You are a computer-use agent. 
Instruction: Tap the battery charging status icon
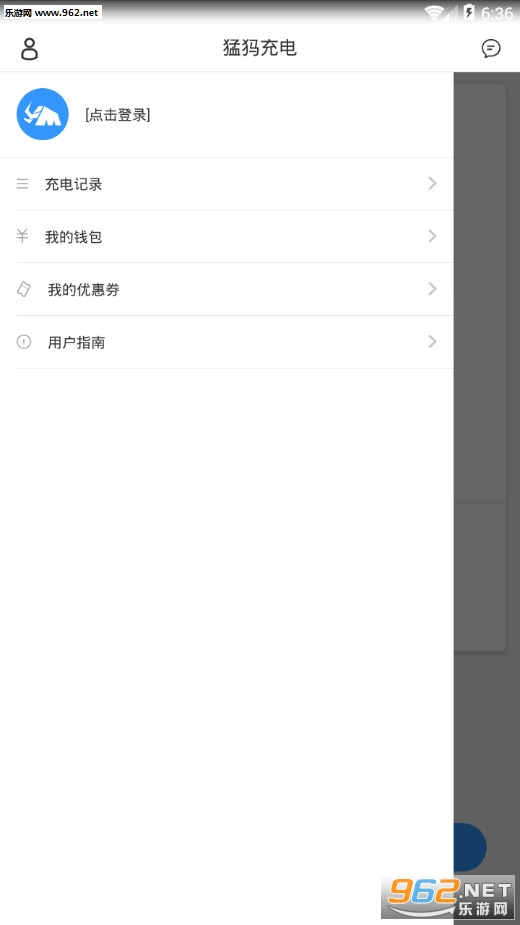tap(469, 12)
